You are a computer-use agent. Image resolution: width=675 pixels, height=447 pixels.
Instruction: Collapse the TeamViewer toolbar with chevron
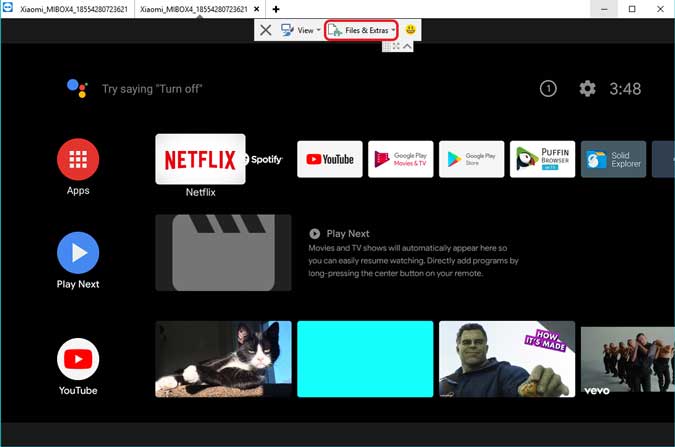click(x=407, y=46)
